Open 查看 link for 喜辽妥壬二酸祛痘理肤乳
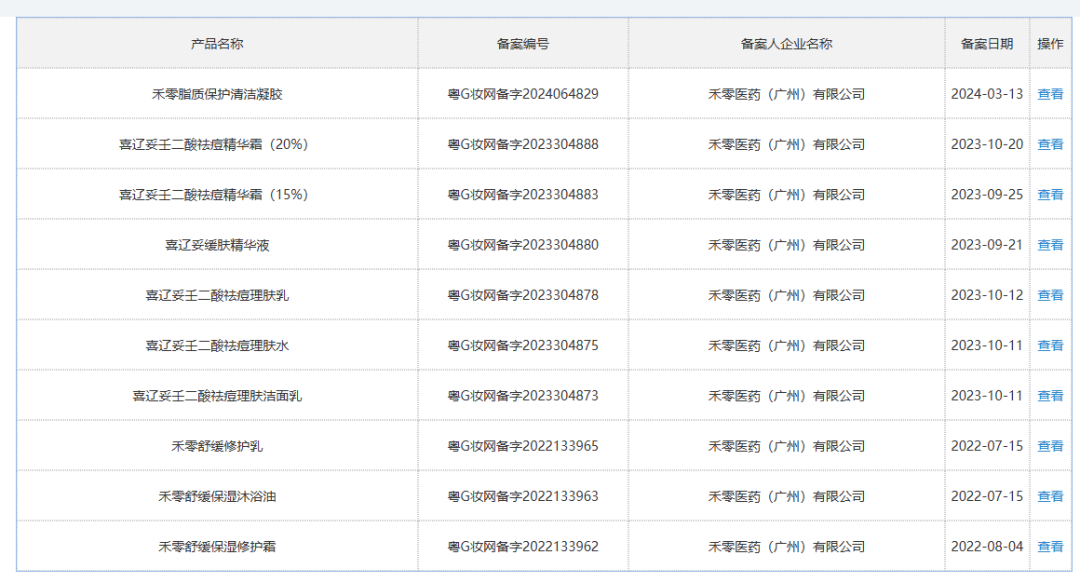The height and width of the screenshot is (582, 1080). click(x=1050, y=295)
